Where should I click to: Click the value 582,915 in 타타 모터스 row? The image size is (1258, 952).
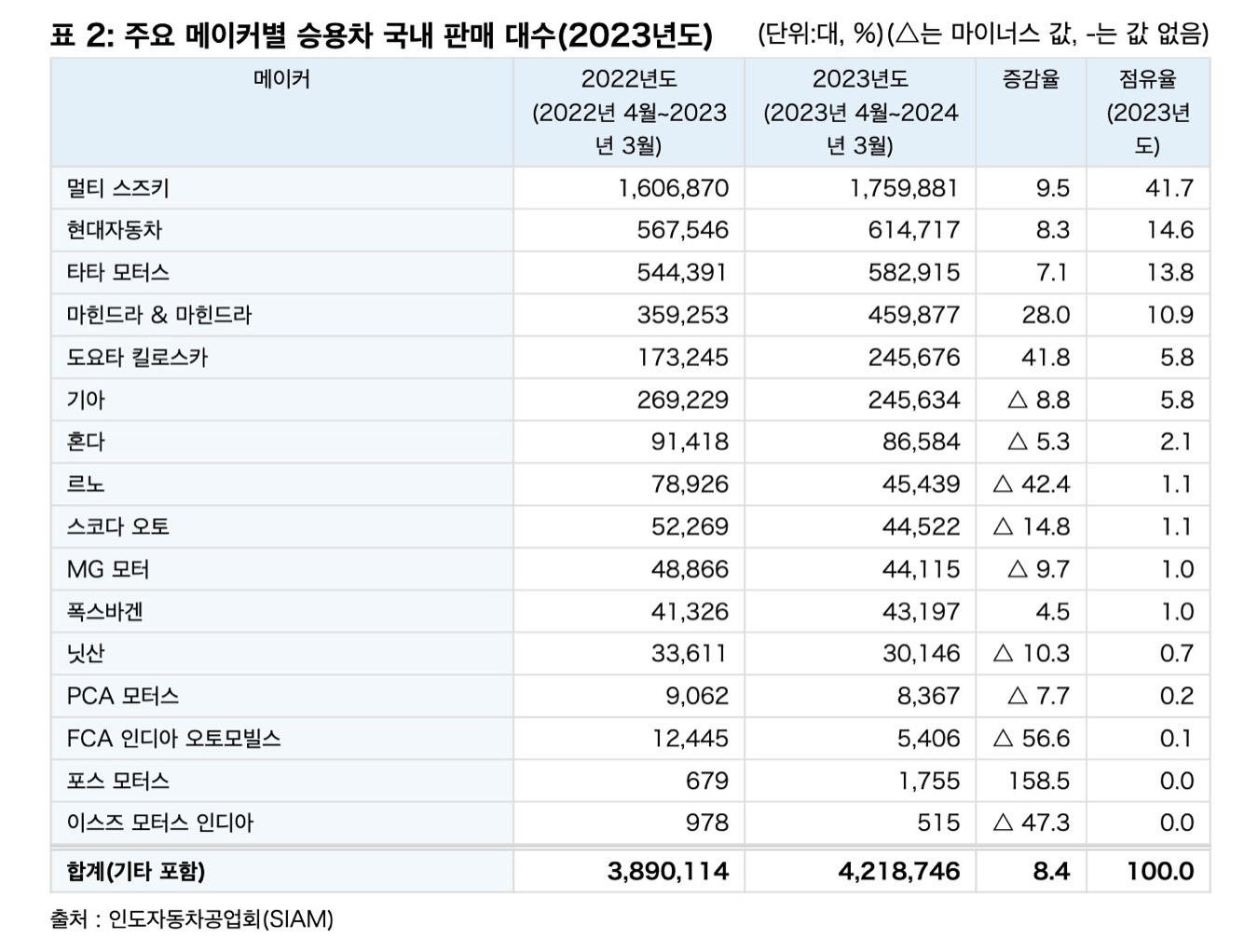tap(913, 273)
